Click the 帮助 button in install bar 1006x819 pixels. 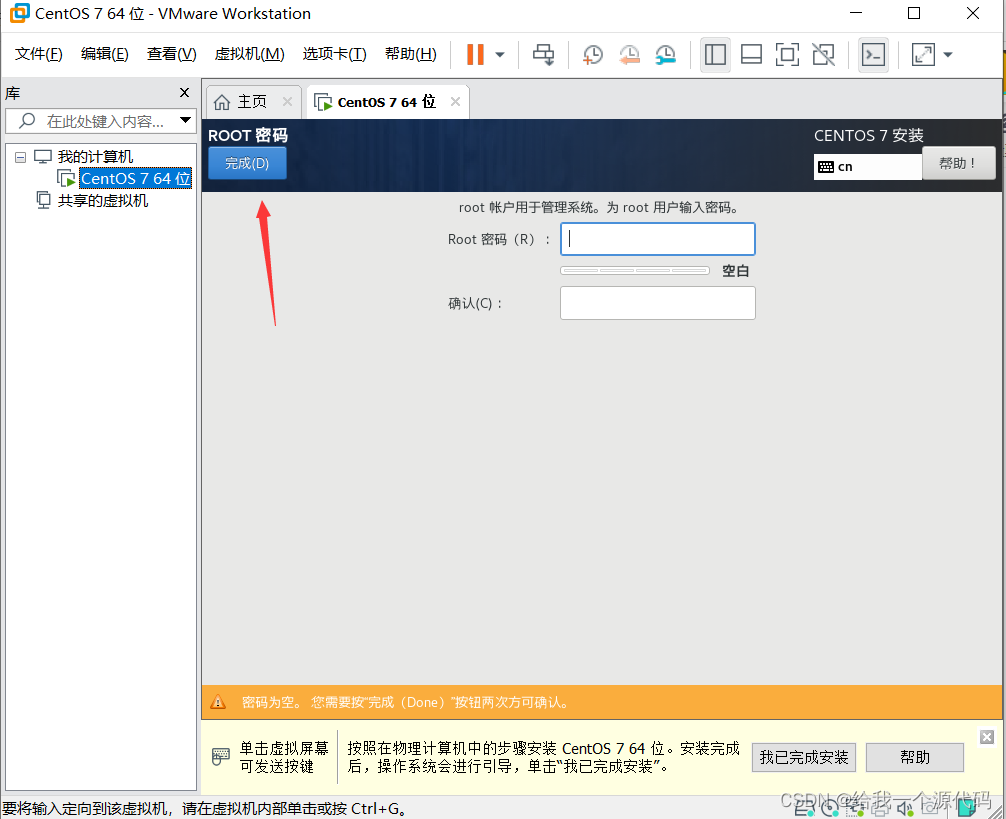[914, 757]
